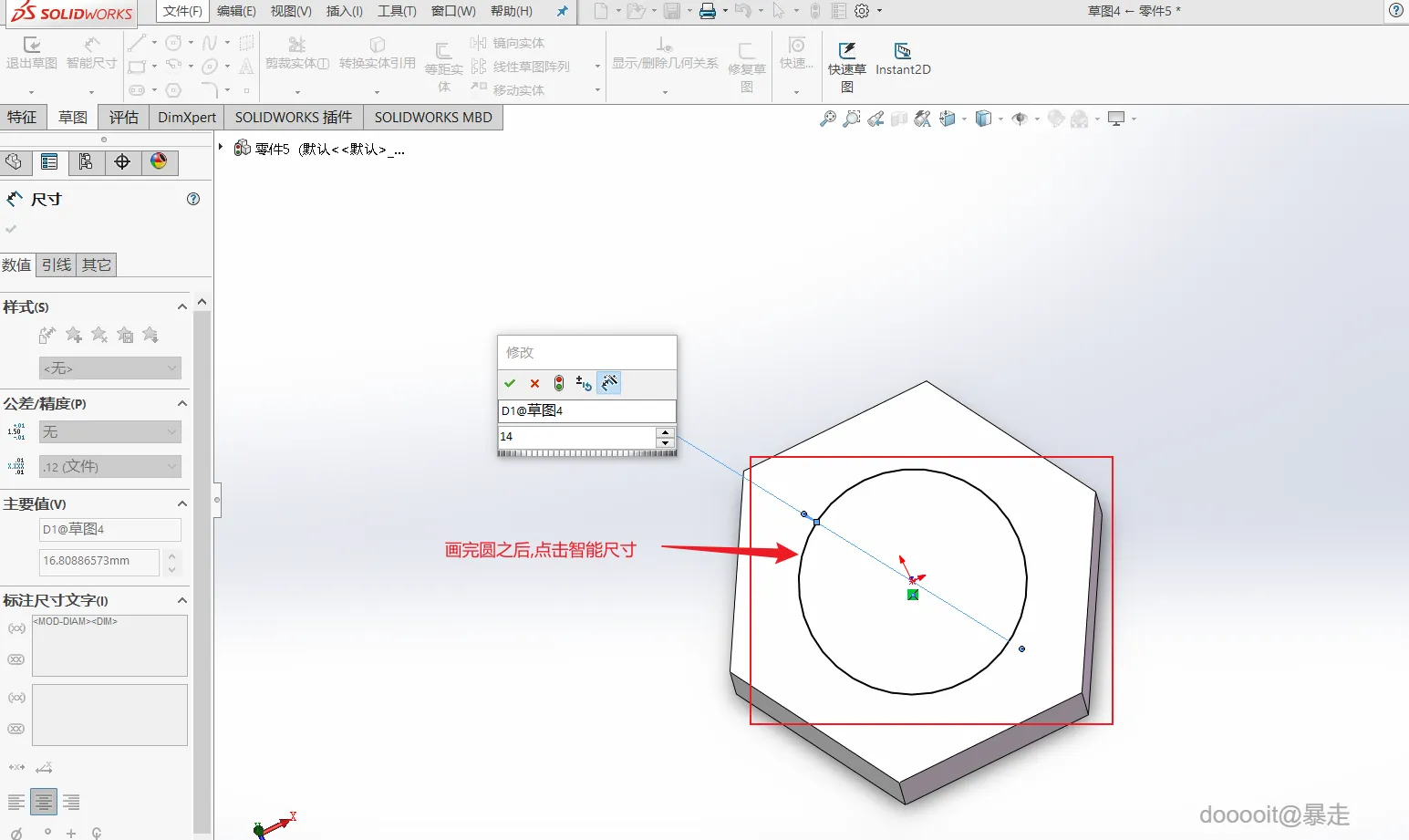1409x840 pixels.
Task: Toggle left justify for dimension text
Action: coord(16,802)
